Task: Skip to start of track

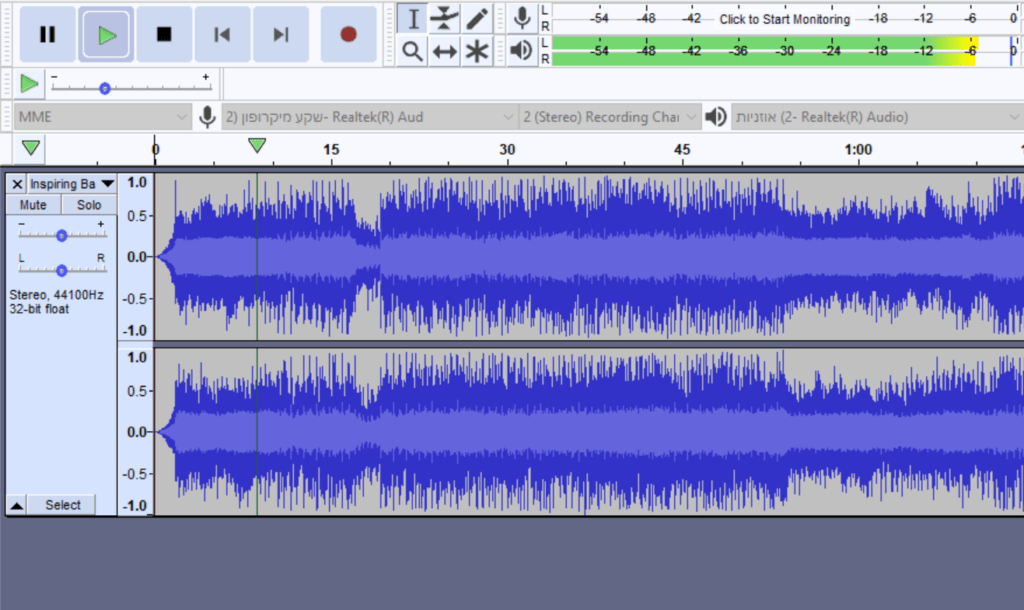Action: coord(222,35)
